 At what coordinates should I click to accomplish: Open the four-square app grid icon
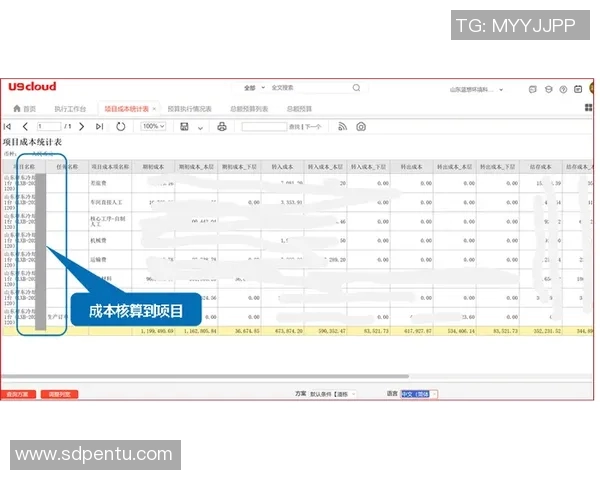(589, 108)
